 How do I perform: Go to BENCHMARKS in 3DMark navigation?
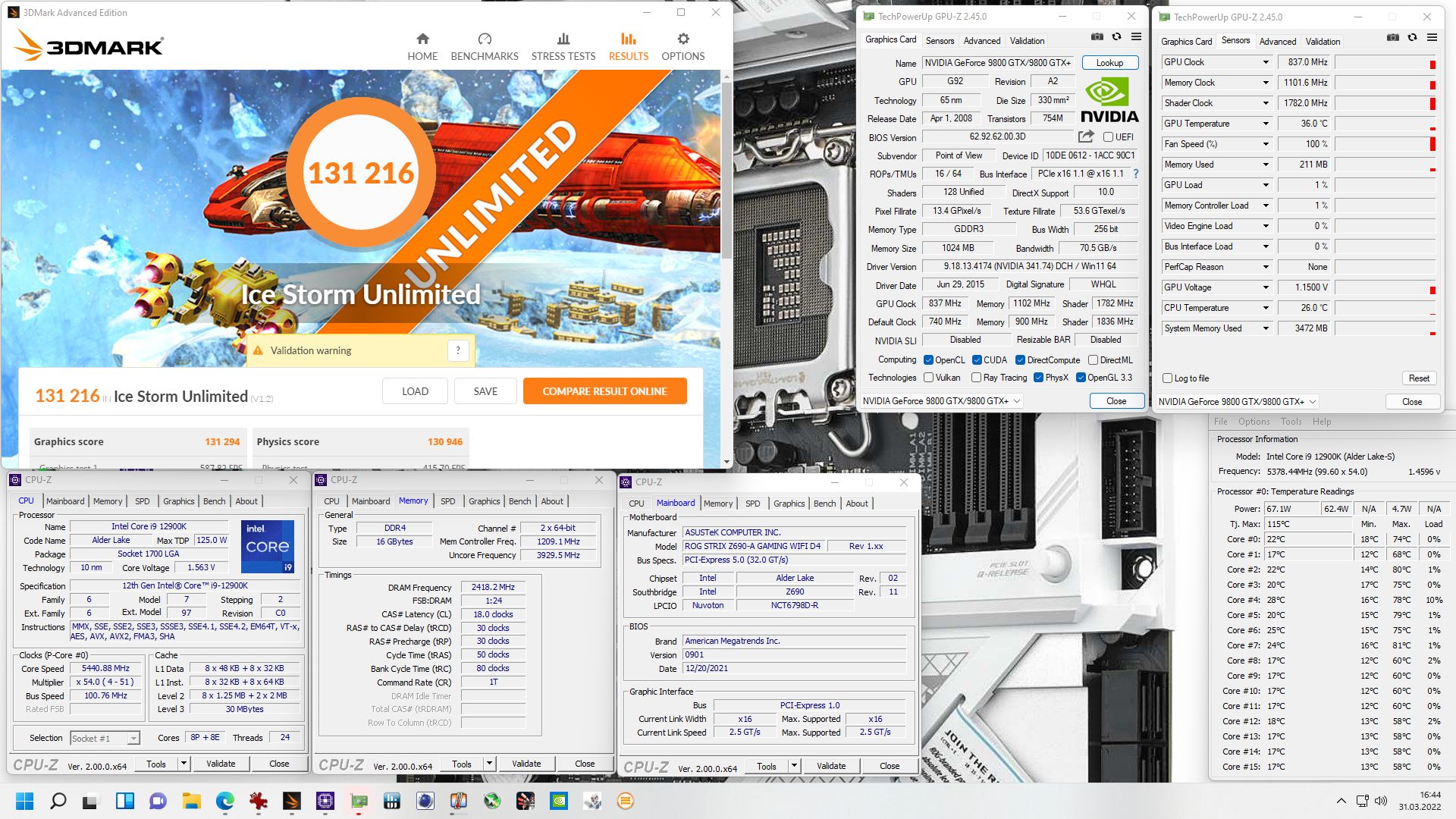pos(485,47)
